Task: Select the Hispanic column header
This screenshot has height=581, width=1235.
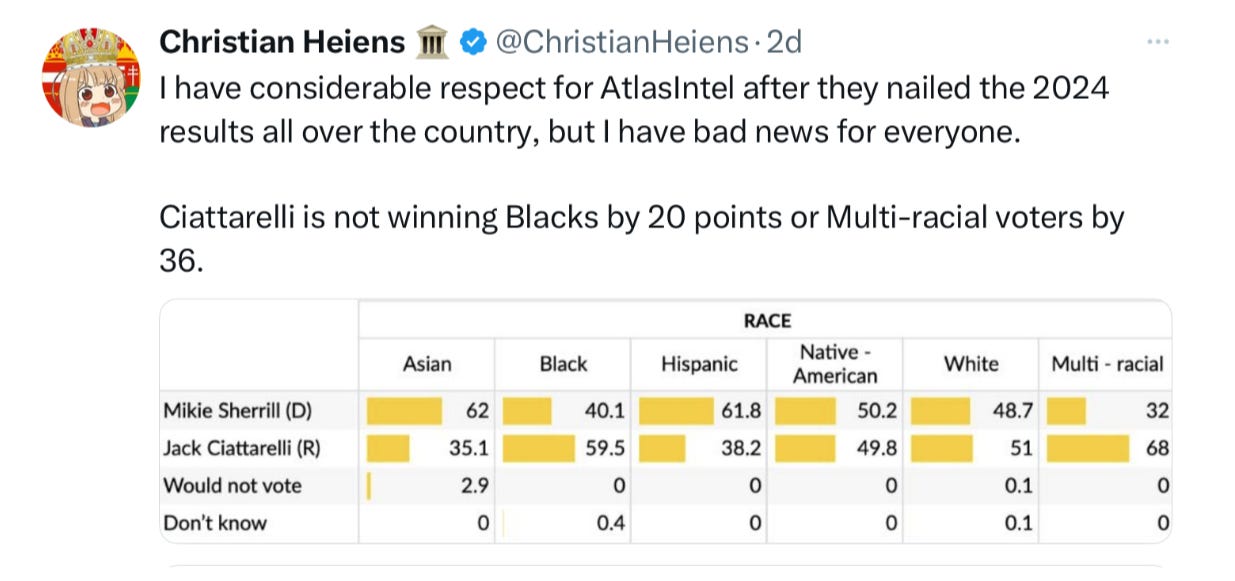Action: click(x=699, y=364)
